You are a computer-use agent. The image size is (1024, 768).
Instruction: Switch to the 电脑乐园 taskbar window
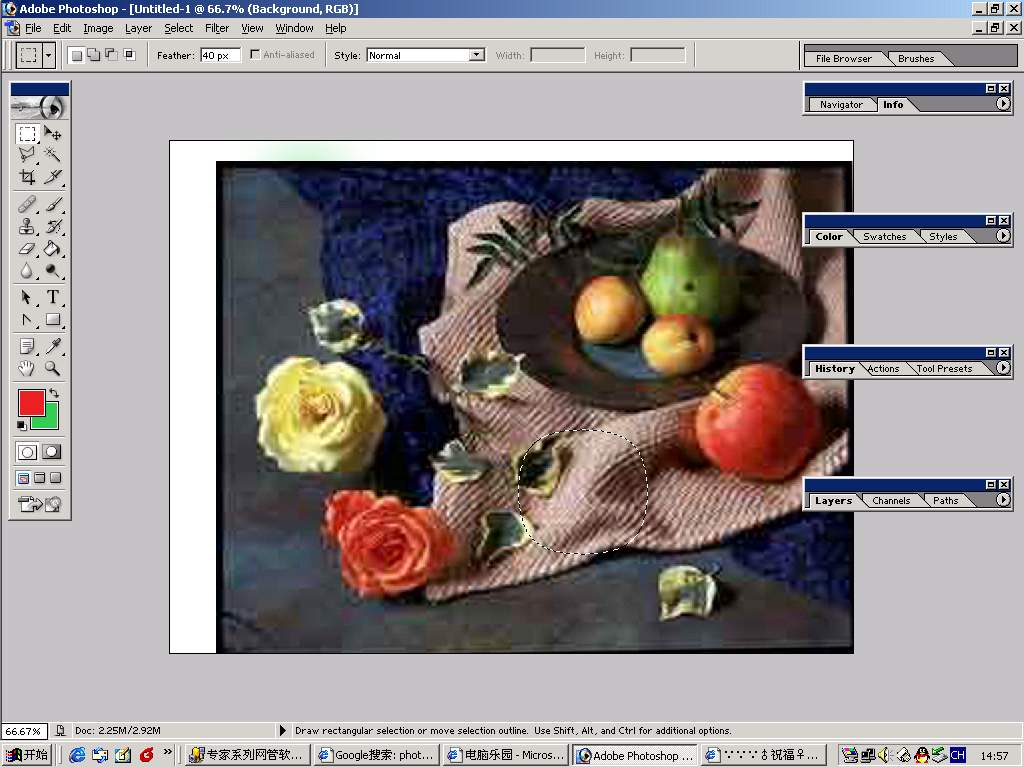505,755
